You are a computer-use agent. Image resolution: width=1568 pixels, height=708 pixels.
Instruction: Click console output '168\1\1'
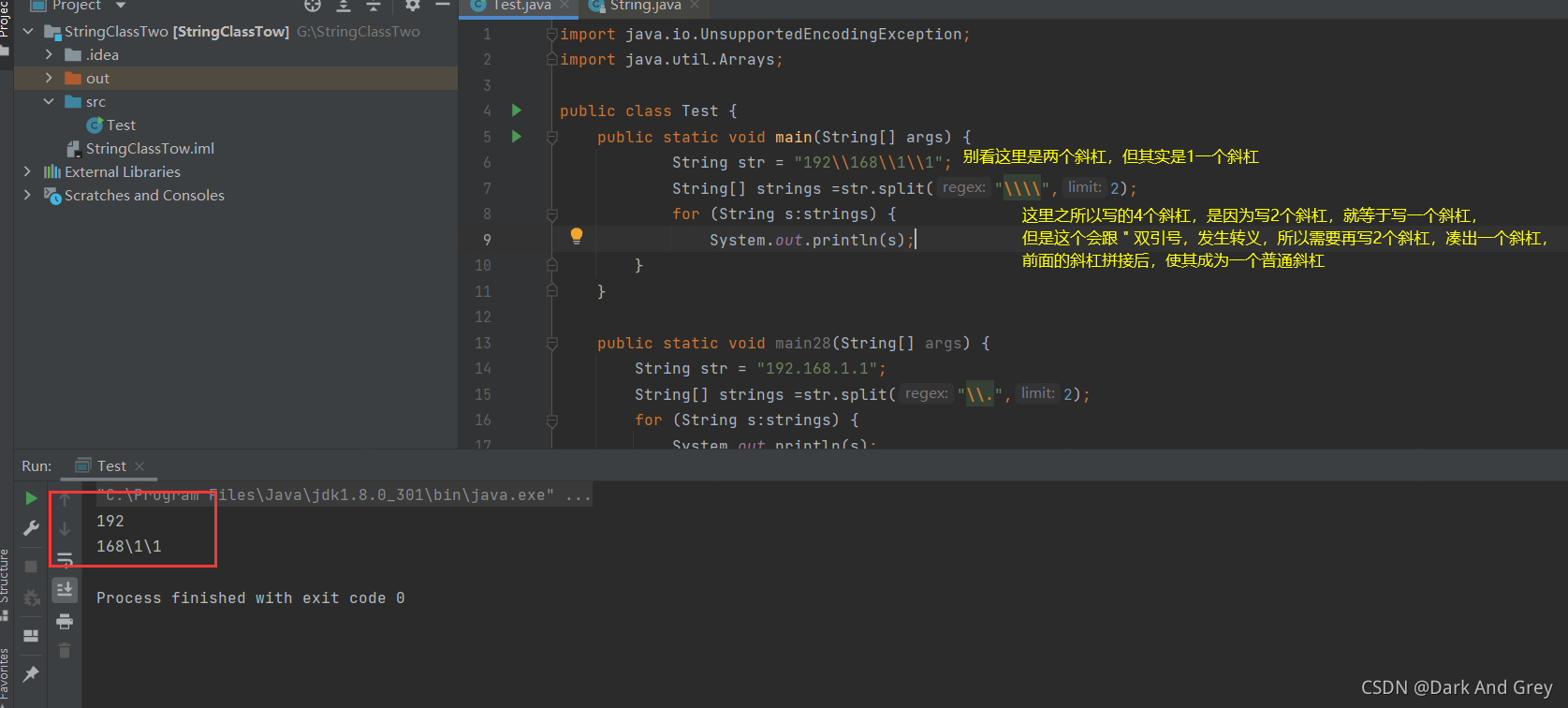point(129,546)
